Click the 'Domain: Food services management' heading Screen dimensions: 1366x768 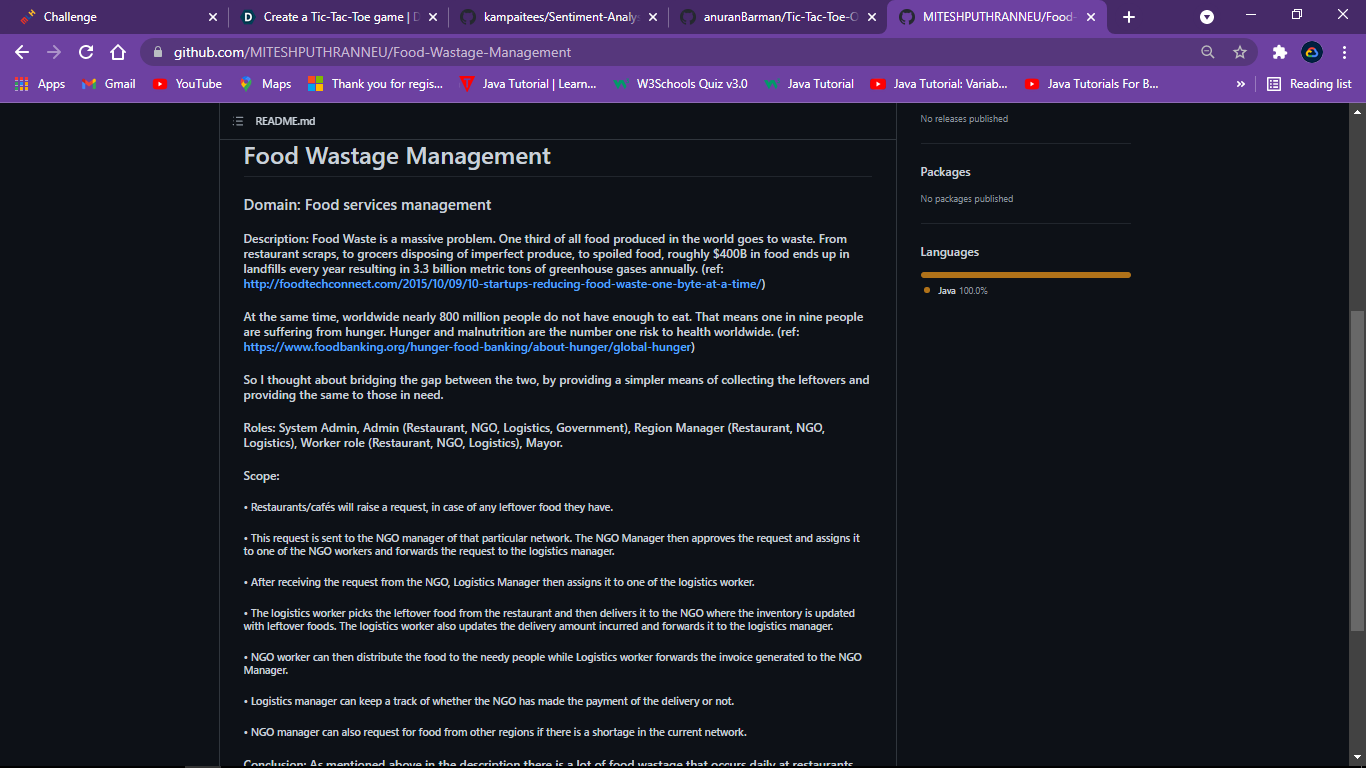coord(367,205)
